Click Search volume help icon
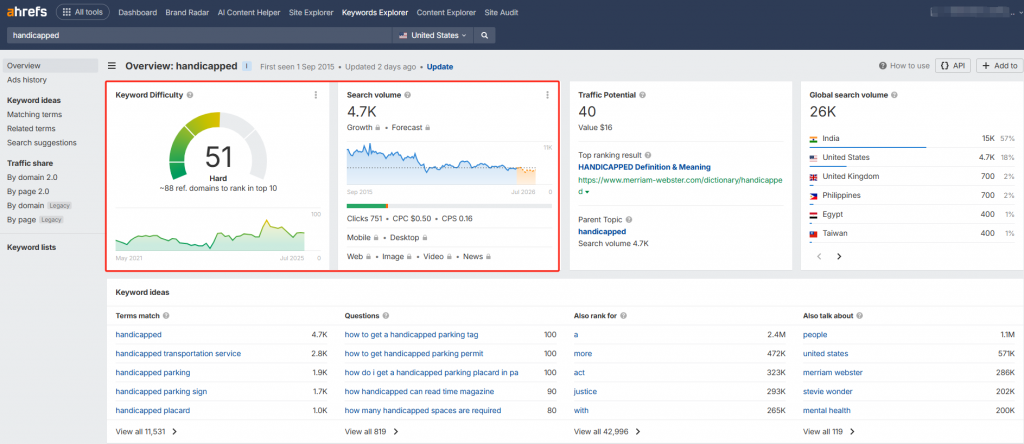Viewport: 1024px width, 444px height. tap(408, 95)
